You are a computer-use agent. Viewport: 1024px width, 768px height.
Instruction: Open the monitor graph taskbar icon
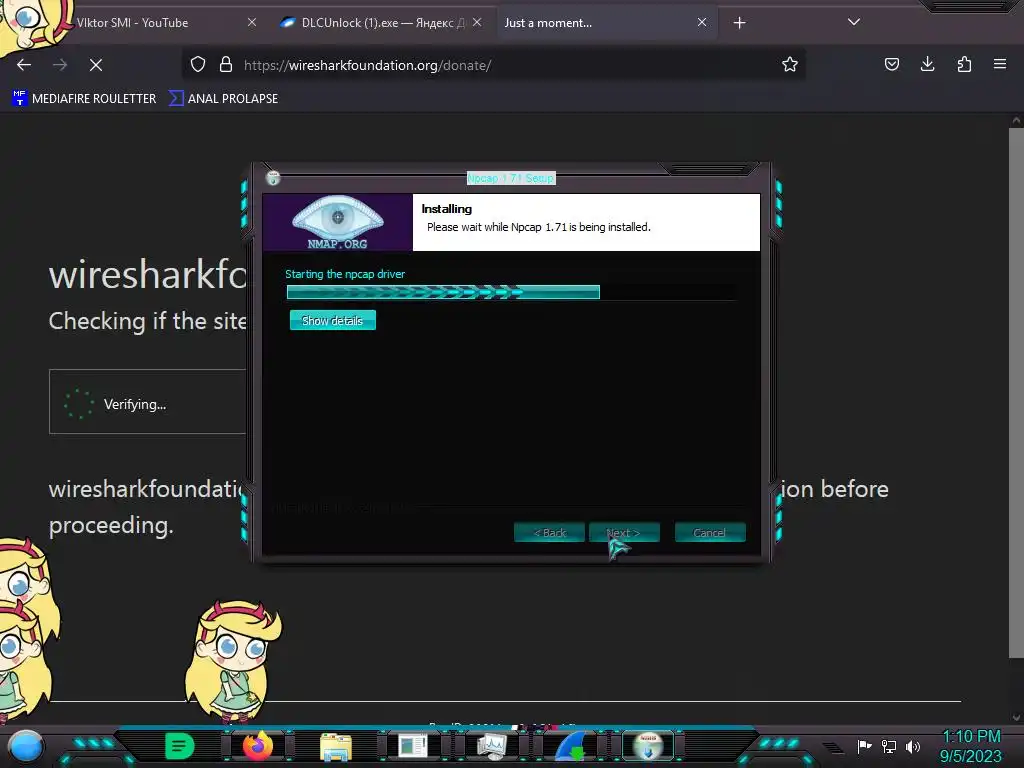tap(491, 746)
